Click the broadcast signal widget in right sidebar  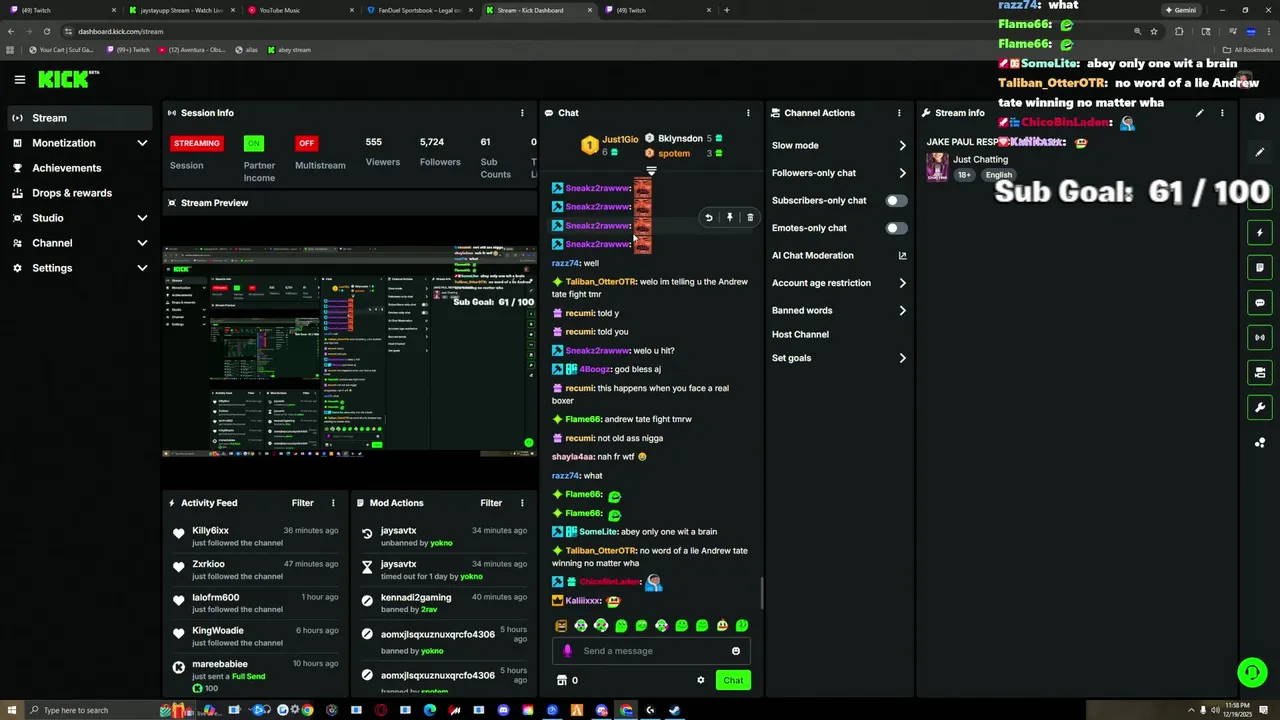1259,337
